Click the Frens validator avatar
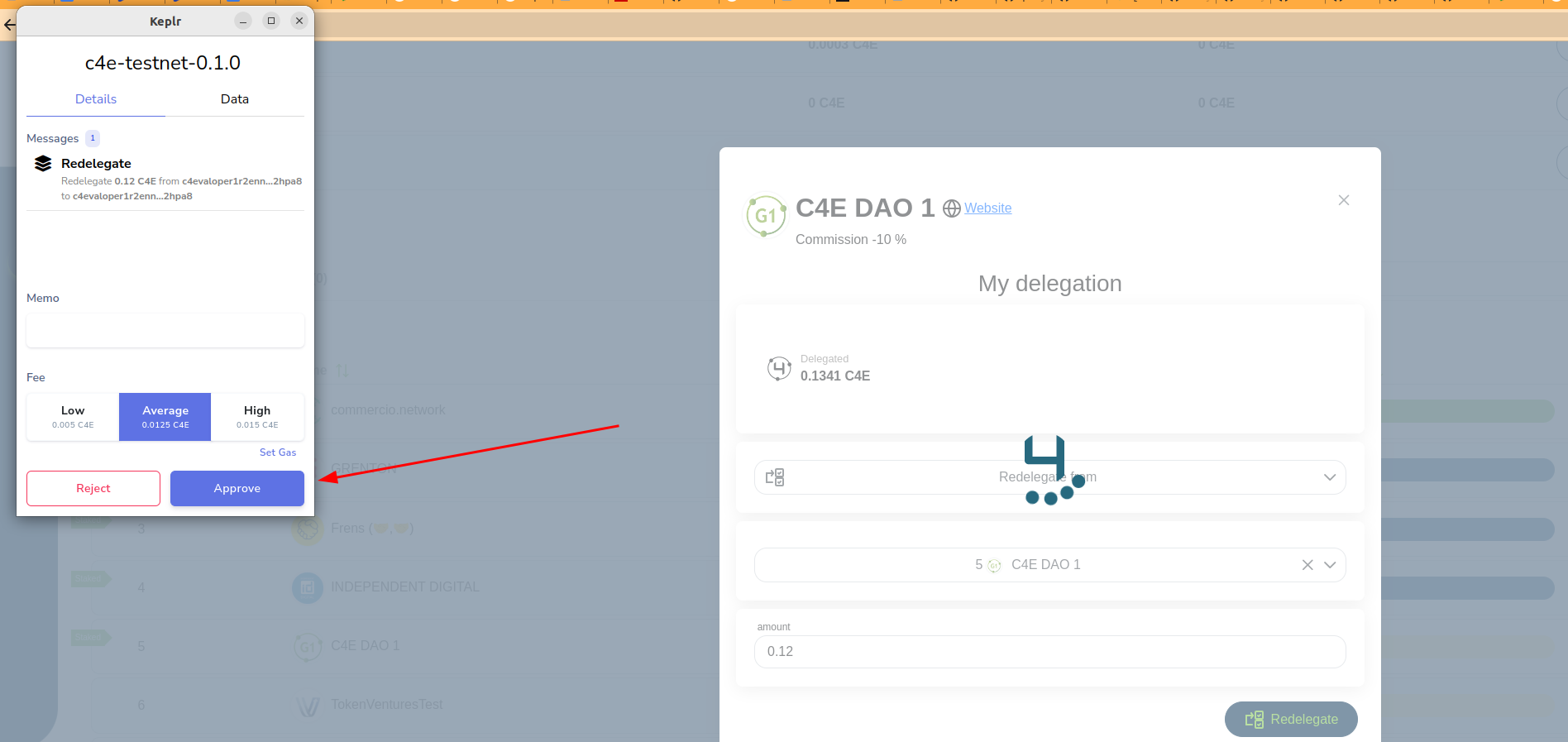The image size is (1568, 742). (x=308, y=529)
